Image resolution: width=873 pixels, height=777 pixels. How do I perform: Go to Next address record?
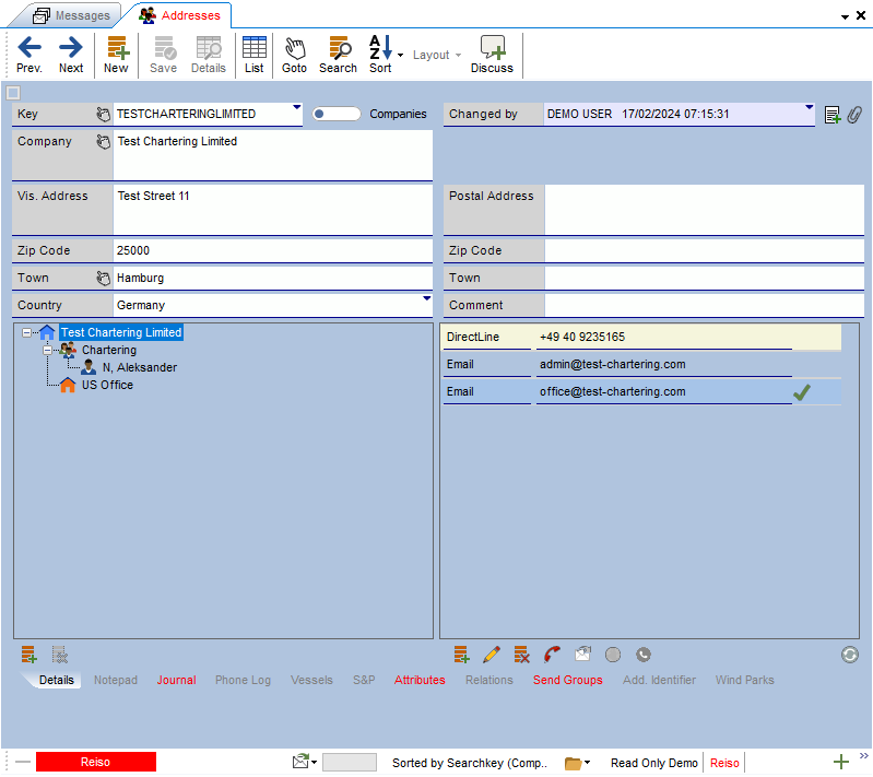point(71,55)
